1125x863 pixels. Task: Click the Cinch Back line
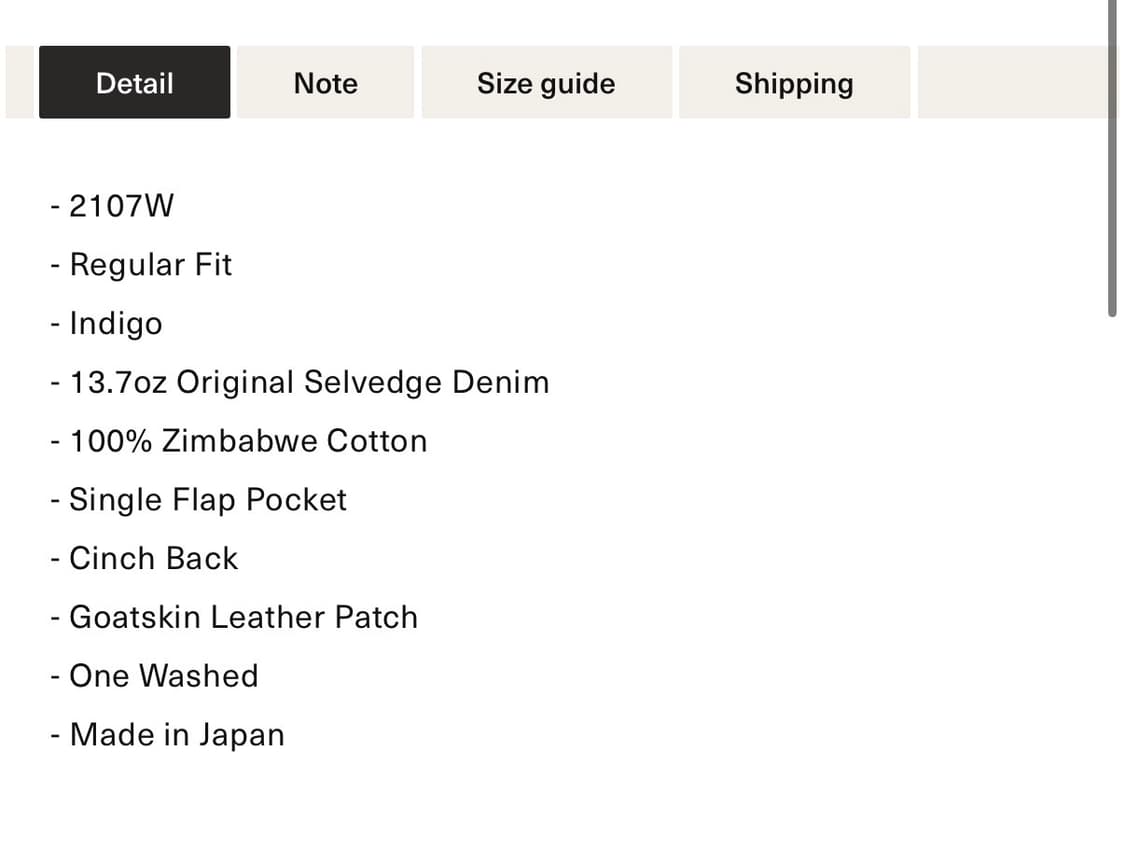[x=153, y=559]
